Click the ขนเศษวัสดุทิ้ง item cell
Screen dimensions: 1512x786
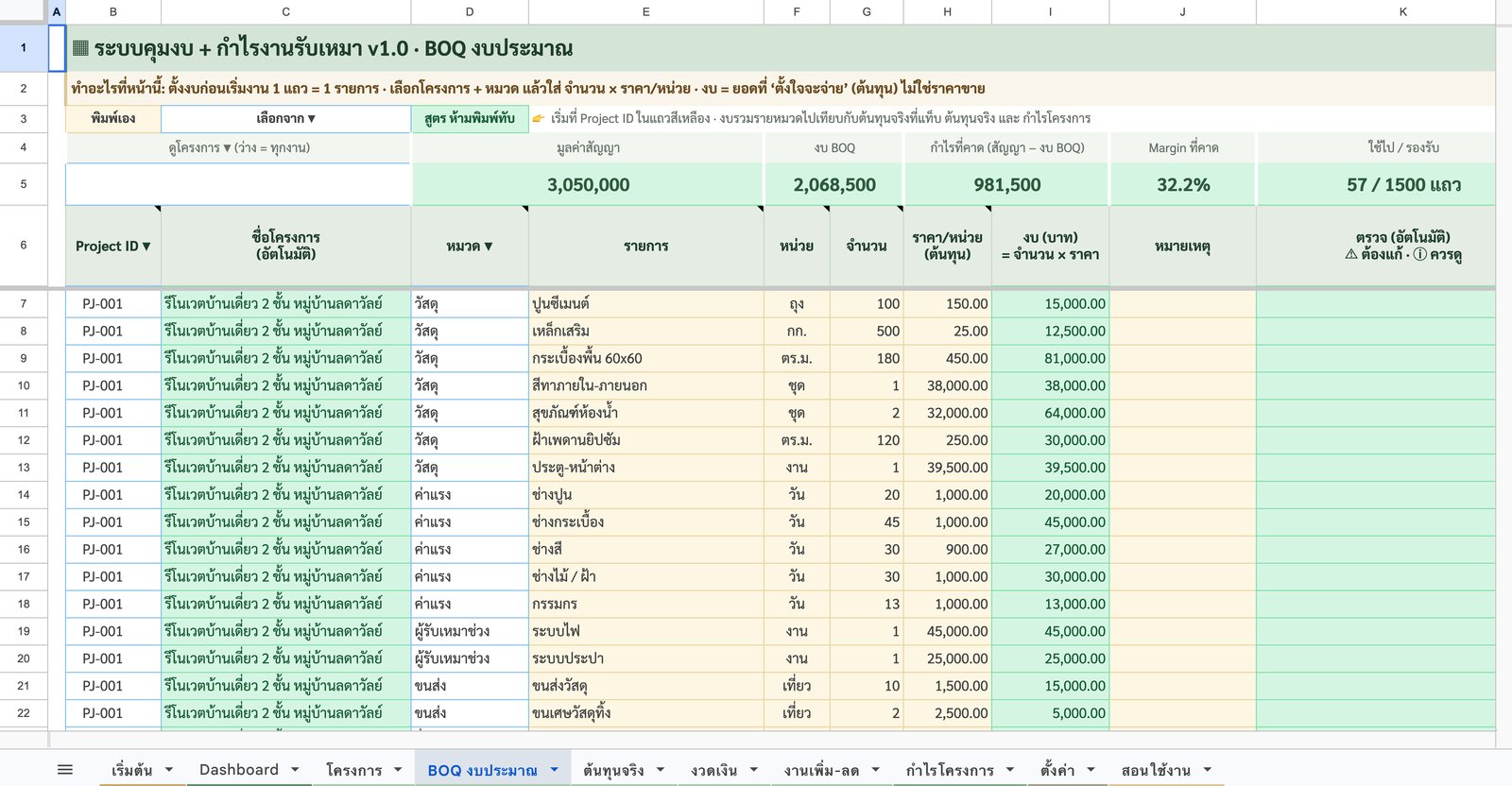pyautogui.click(x=645, y=713)
